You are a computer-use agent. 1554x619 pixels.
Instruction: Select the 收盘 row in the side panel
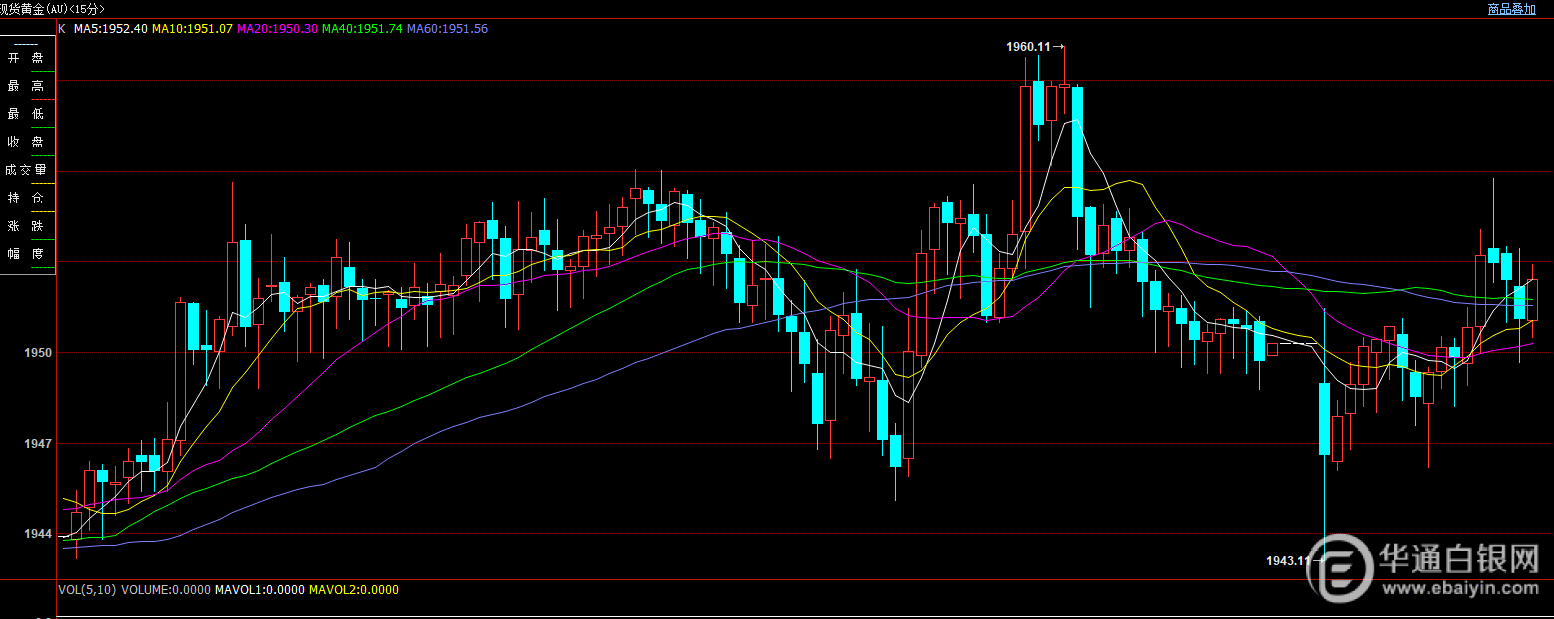pyautogui.click(x=26, y=142)
